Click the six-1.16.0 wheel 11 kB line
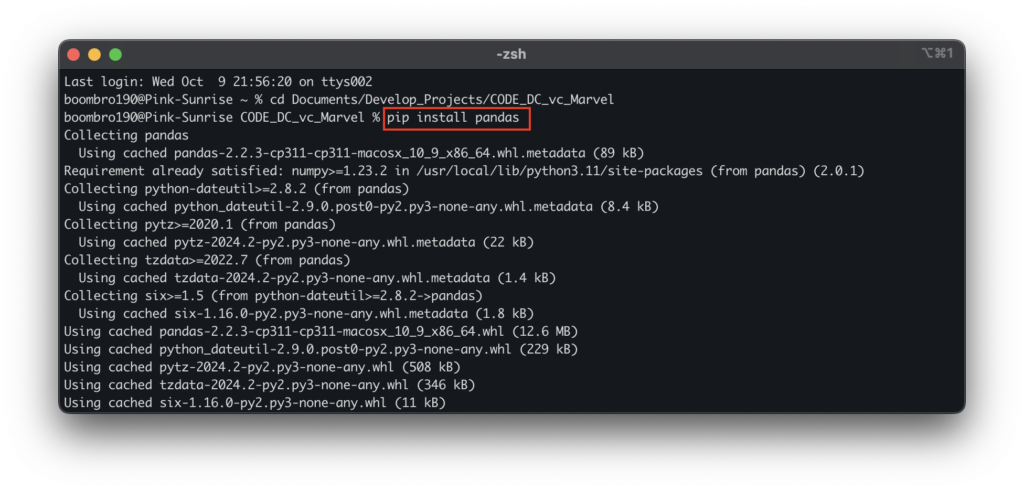 [254, 402]
